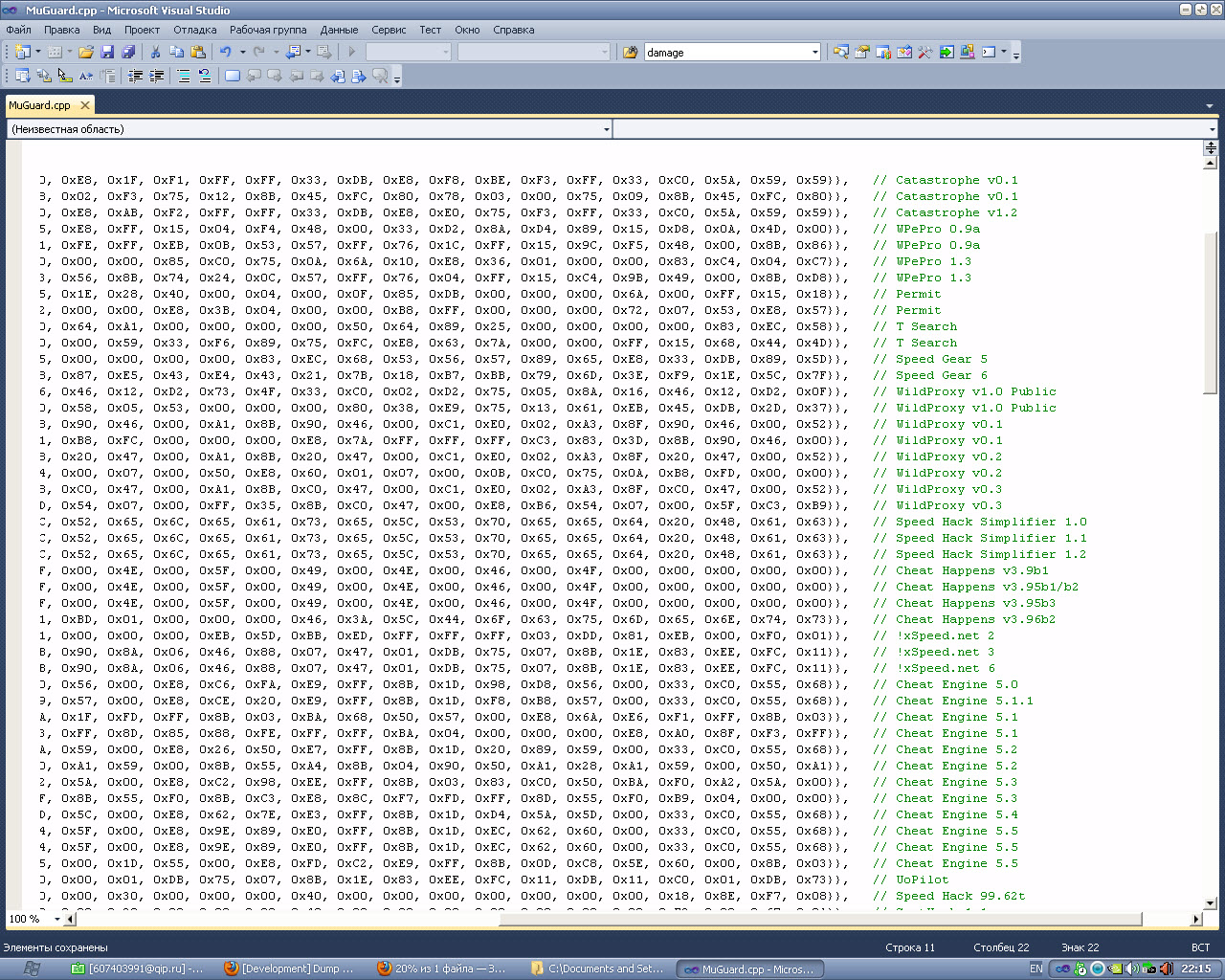This screenshot has width=1225, height=980.
Task: Click vertical scrollbar down arrow
Action: coord(1211,902)
